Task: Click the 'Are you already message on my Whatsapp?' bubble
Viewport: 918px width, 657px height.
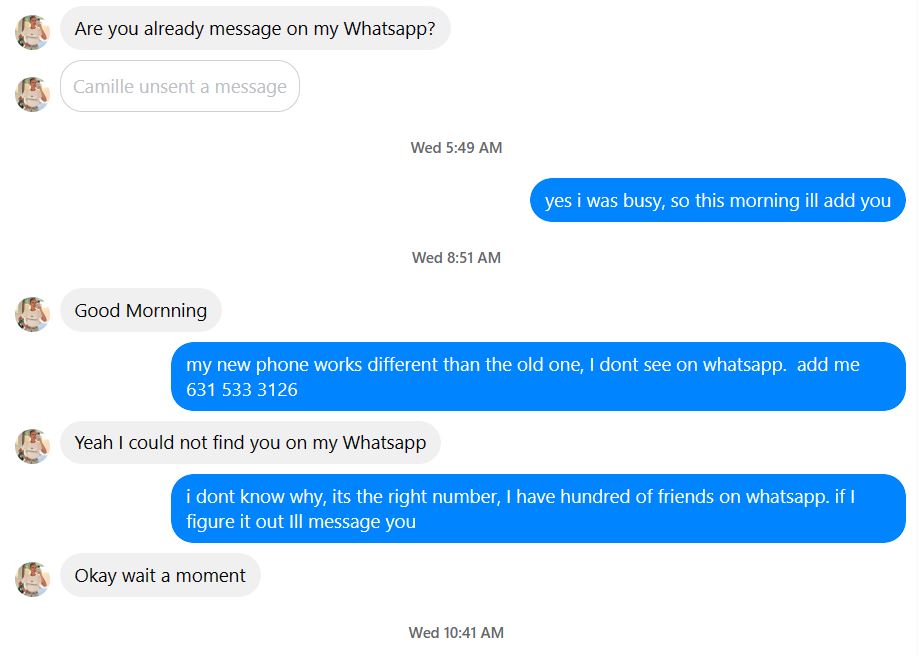Action: click(255, 29)
